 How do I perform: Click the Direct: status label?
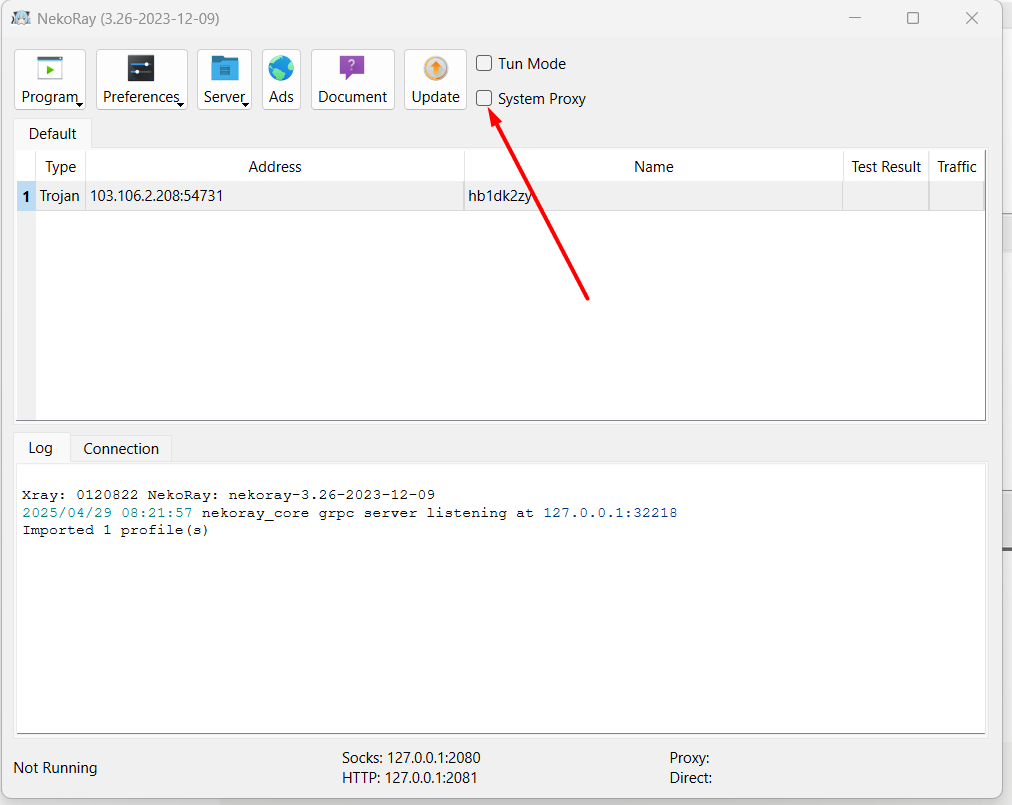coord(691,778)
